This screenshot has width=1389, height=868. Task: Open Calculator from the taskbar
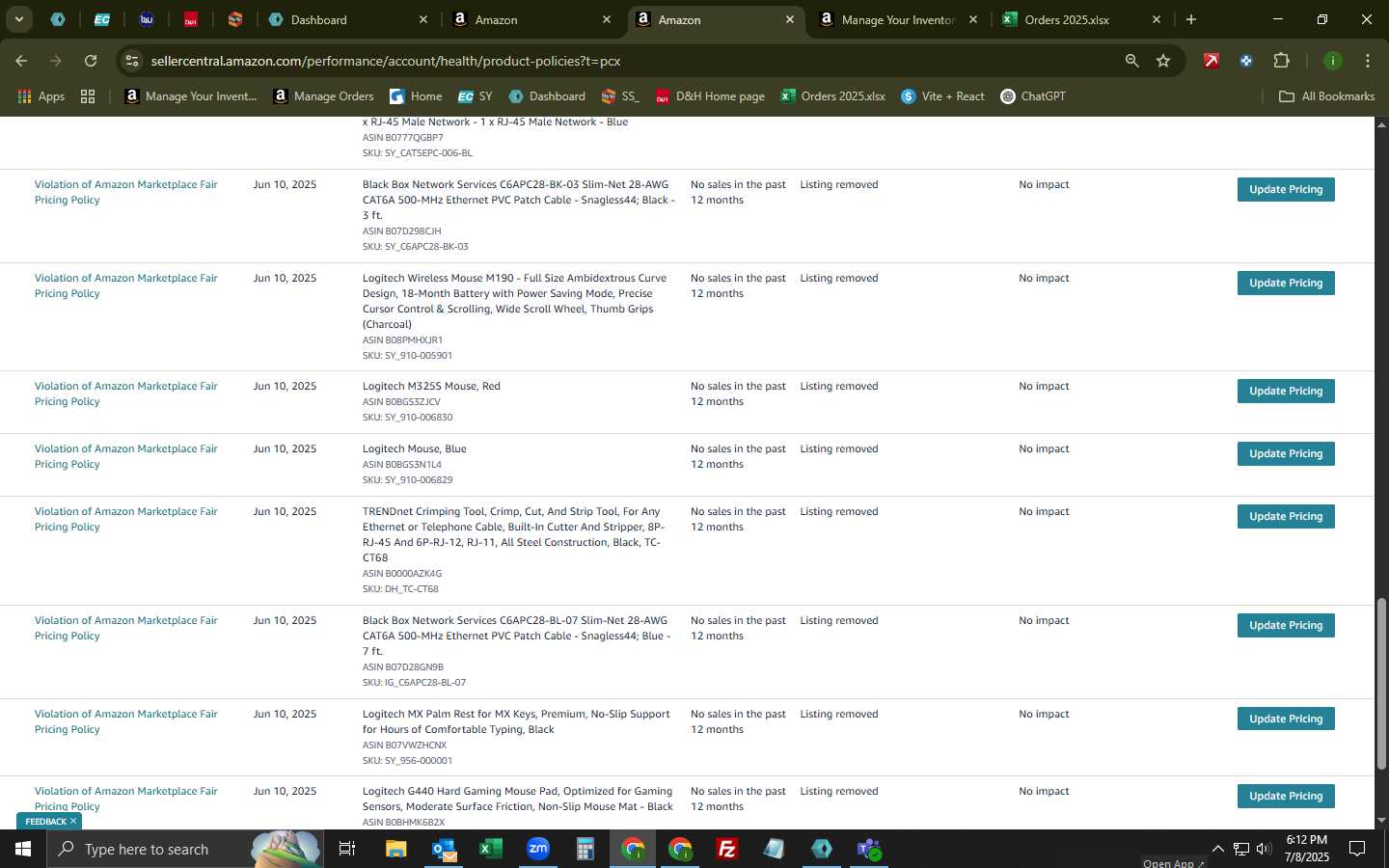(x=586, y=849)
